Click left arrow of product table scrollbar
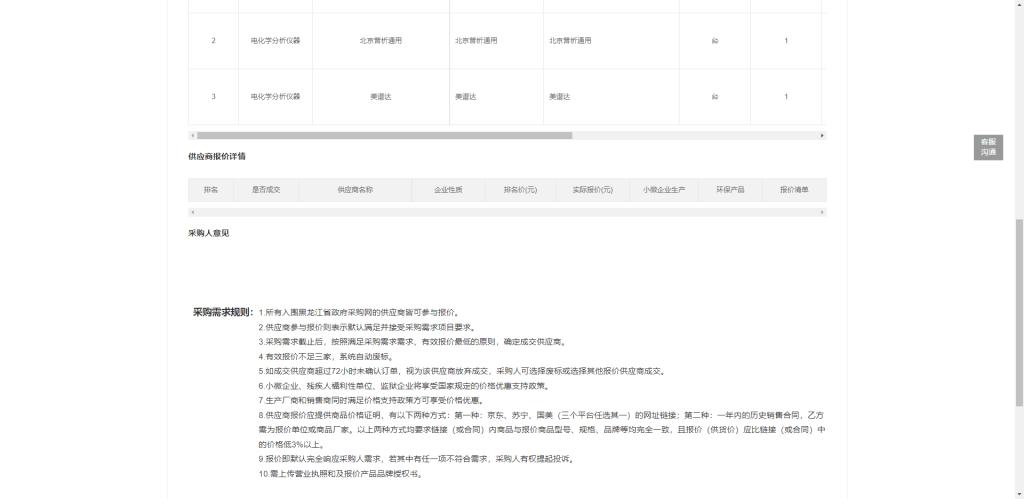The height and width of the screenshot is (499, 1024). 192,135
